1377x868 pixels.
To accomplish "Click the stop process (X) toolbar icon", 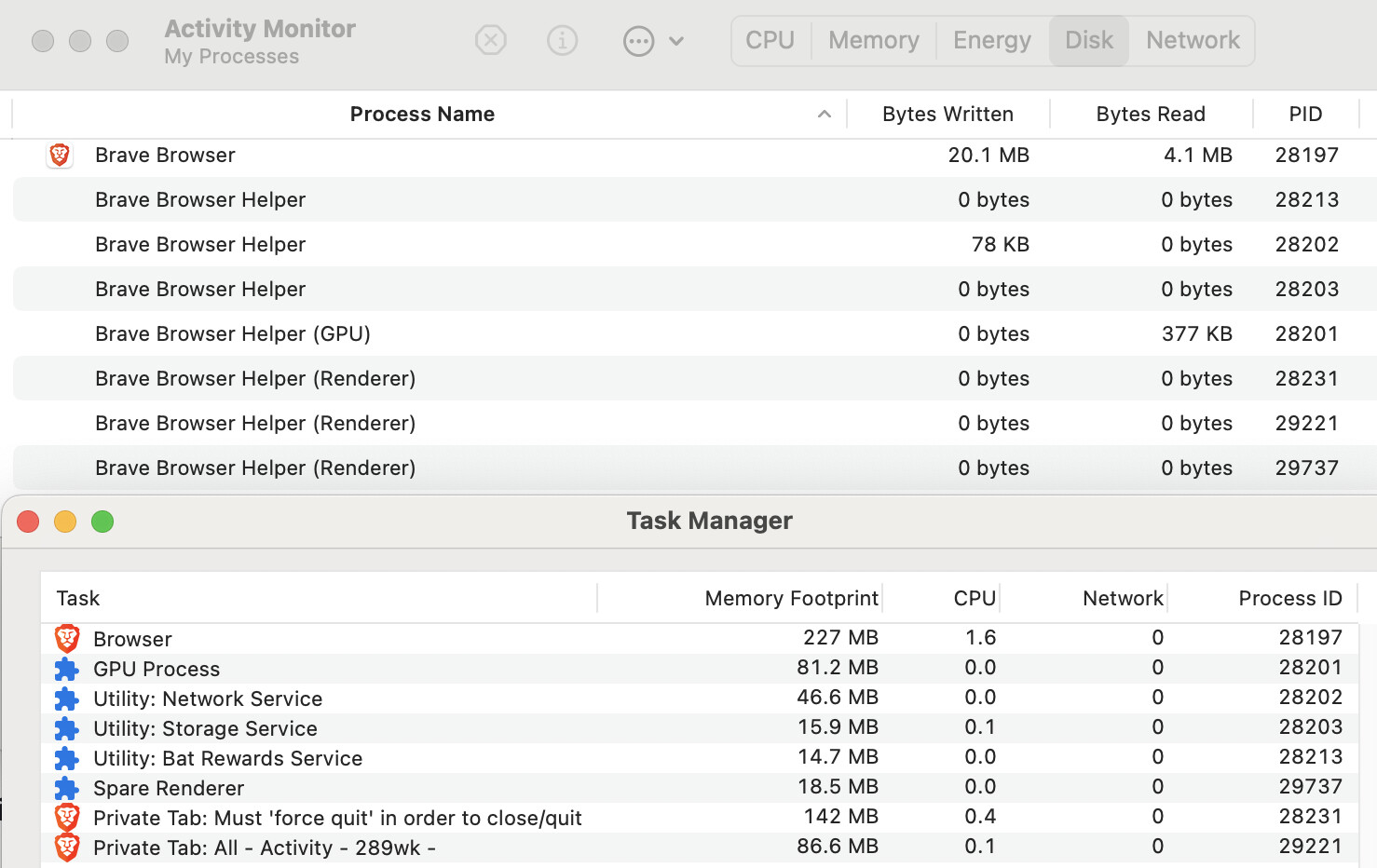I will (490, 40).
